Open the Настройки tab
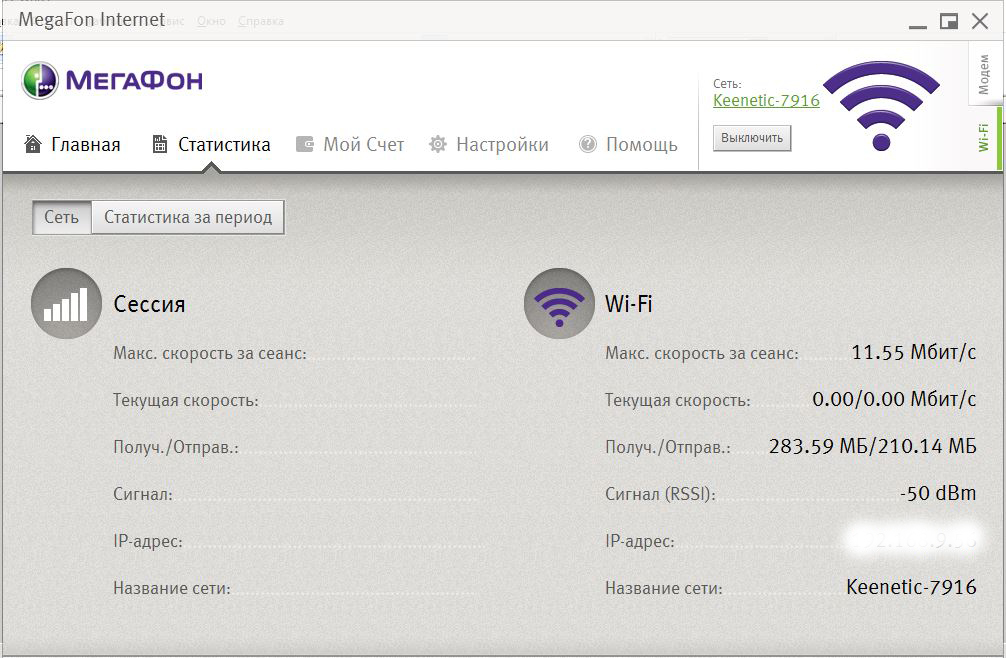This screenshot has width=1006, height=658. coord(502,145)
